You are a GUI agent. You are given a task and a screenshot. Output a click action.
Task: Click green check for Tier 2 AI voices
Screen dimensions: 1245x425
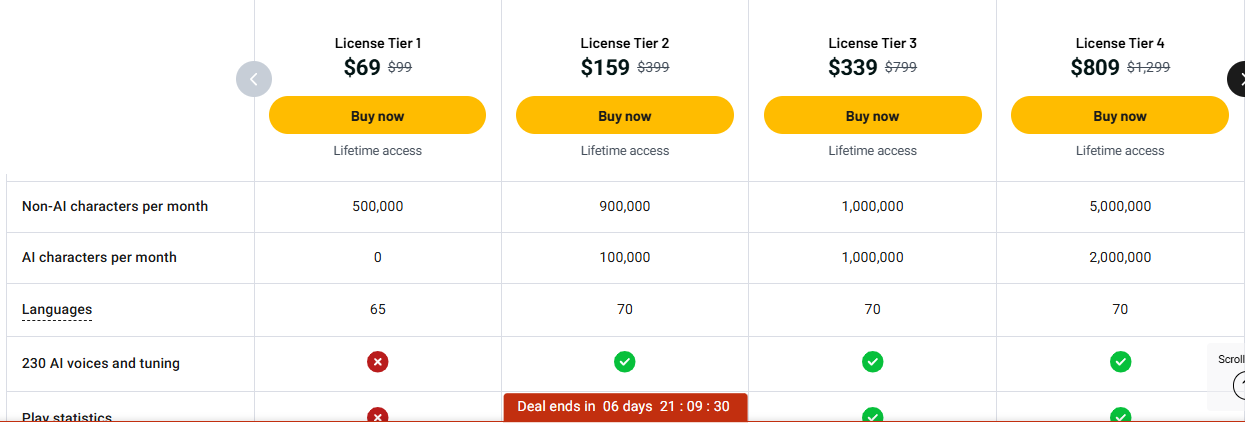click(625, 362)
